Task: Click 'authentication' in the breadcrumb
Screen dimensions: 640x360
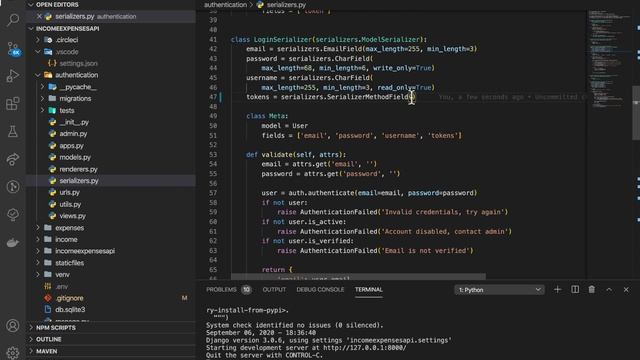Action: point(225,5)
